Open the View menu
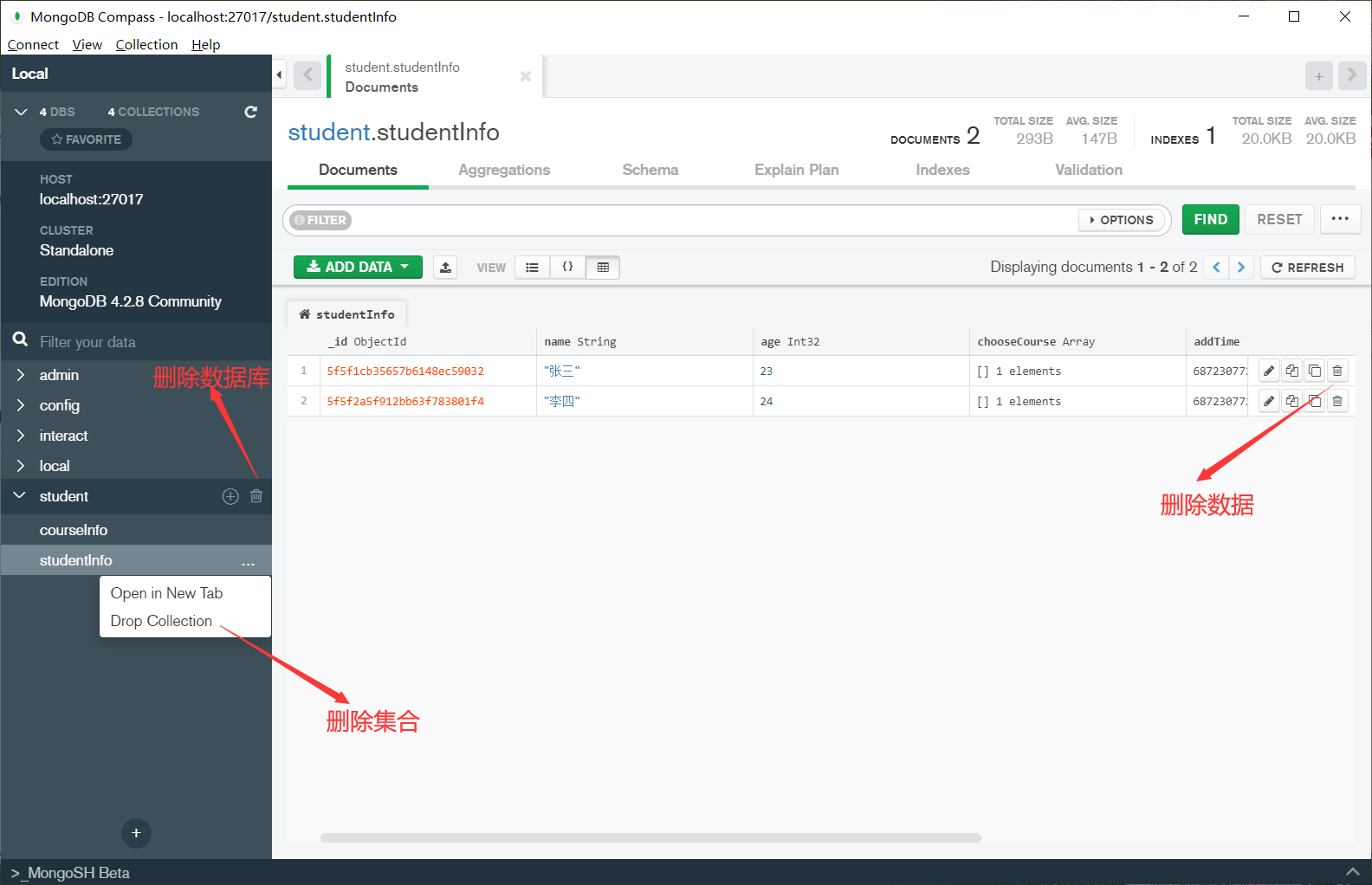This screenshot has width=1372, height=885. pos(87,45)
